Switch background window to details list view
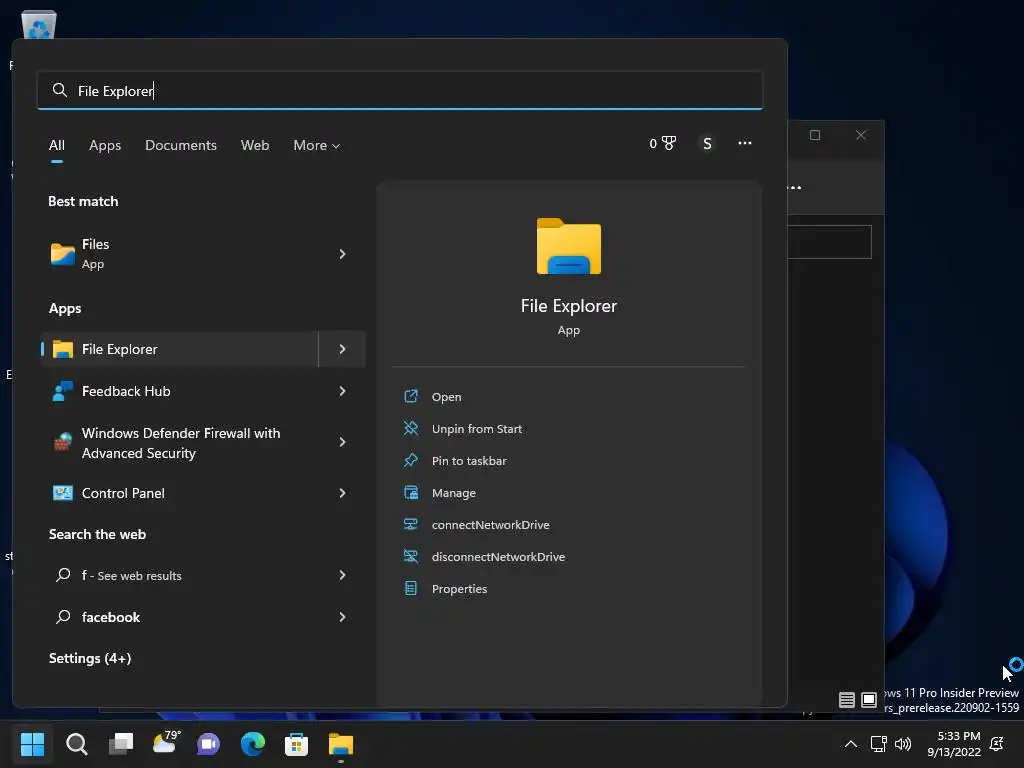Screen dimensions: 1024x768 point(847,700)
